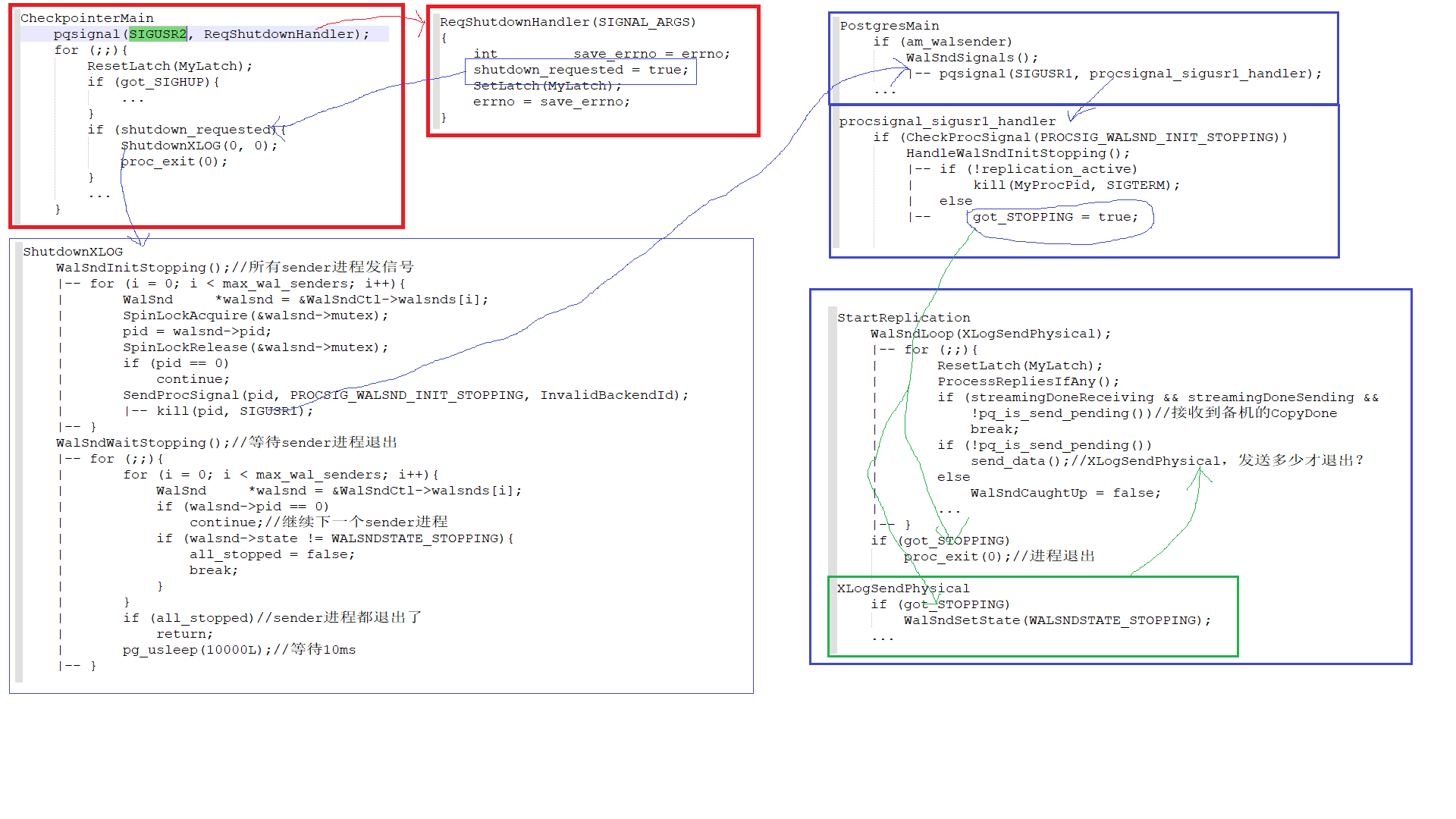Click the WalSndSetState(WALSNDSTATE_STOPPING) line
1456x819 pixels.
1056,620
